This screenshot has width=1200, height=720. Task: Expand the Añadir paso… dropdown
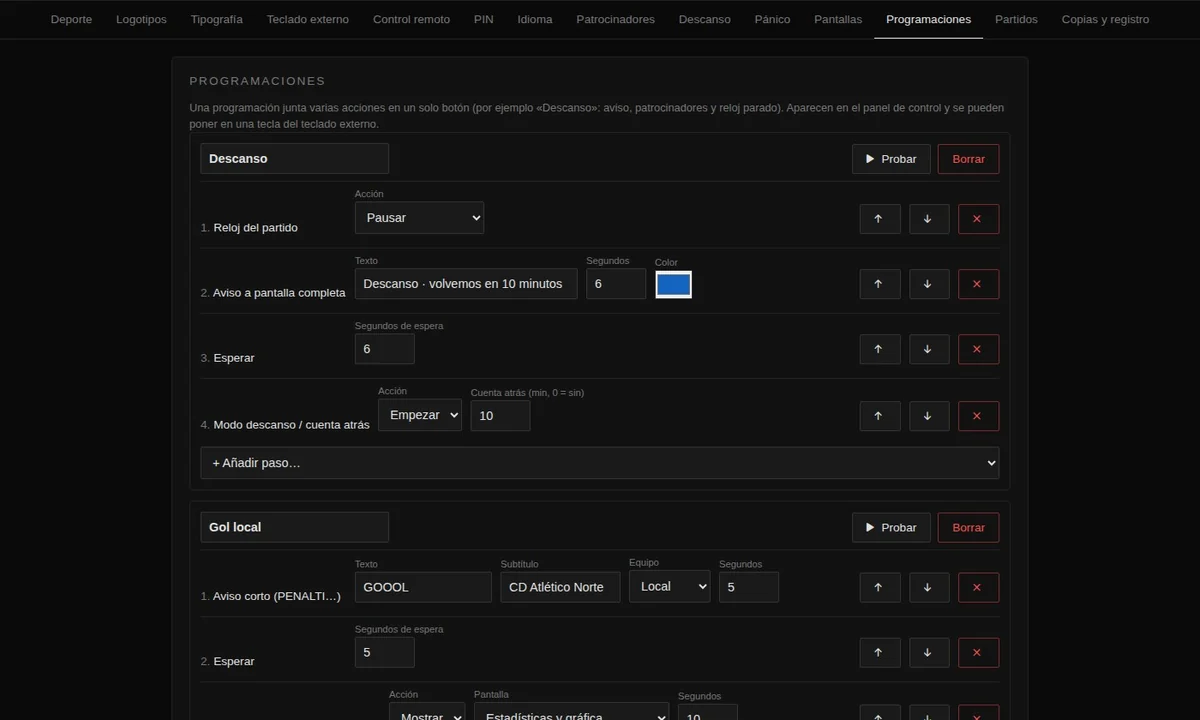point(600,463)
